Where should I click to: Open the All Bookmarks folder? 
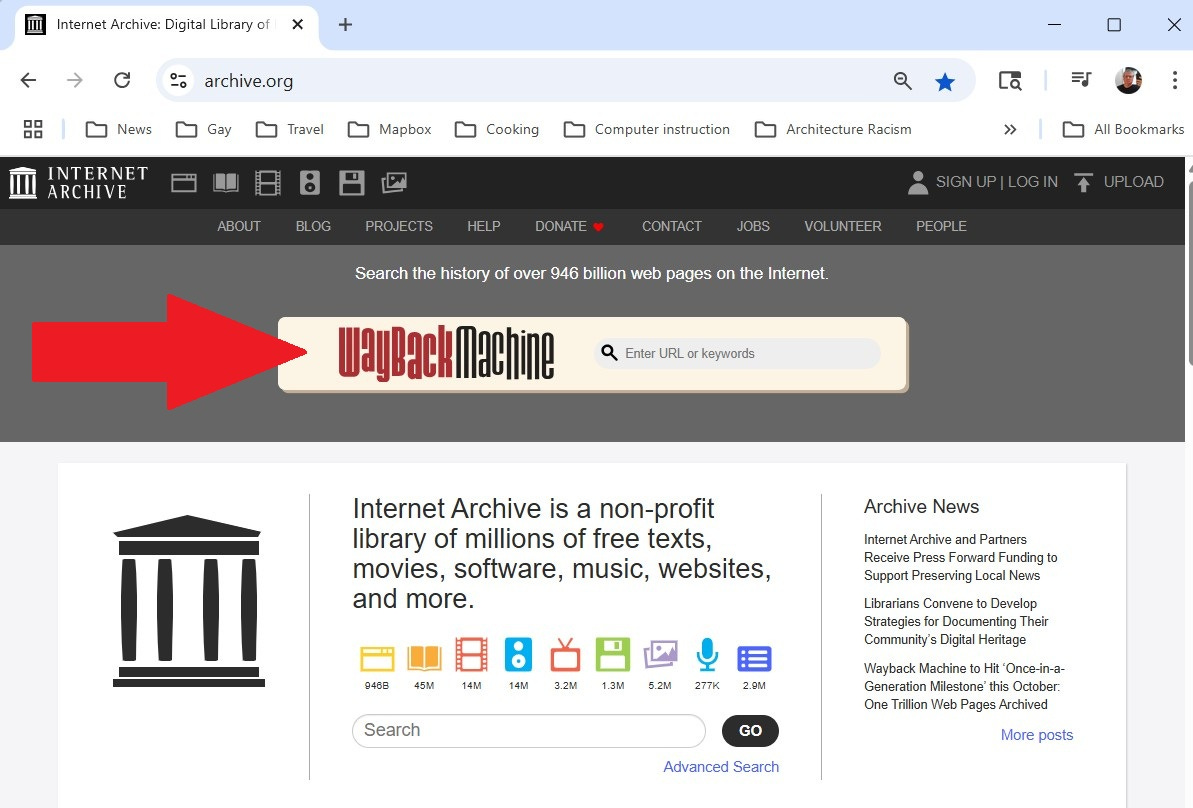pos(1123,129)
